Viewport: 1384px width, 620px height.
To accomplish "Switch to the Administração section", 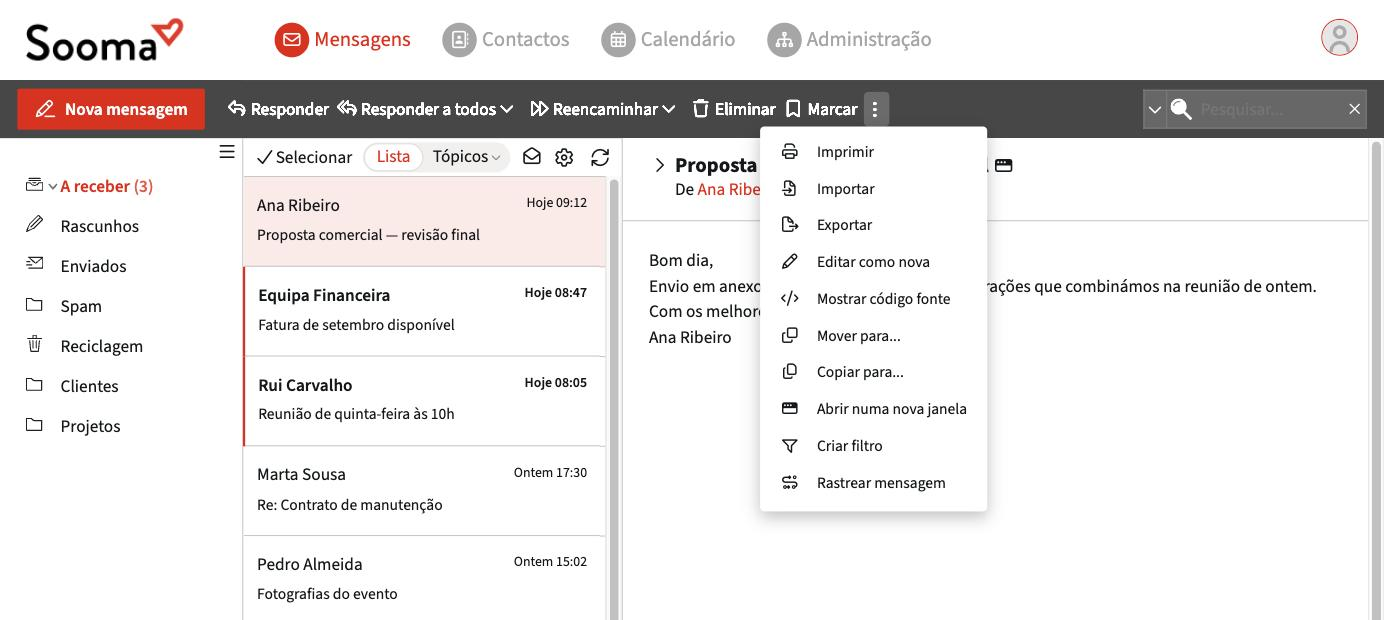I will [849, 40].
